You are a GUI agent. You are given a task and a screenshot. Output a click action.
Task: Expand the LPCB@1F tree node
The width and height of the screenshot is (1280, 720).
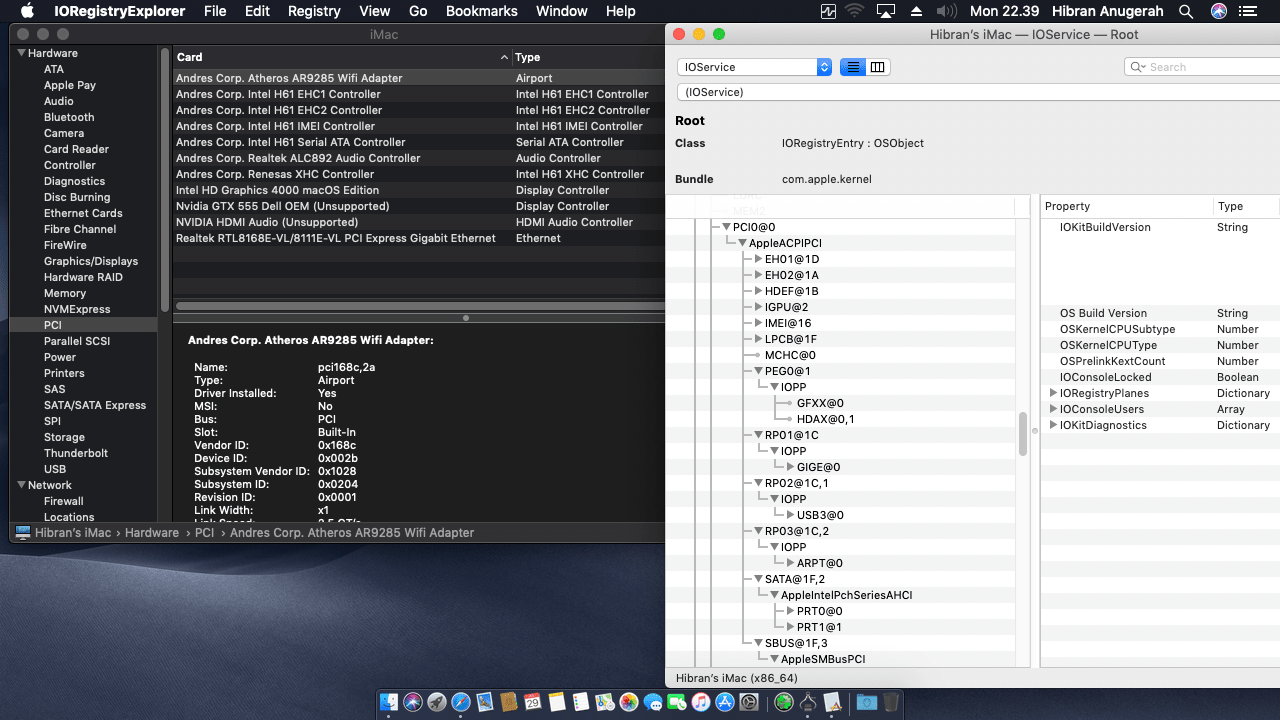(x=758, y=339)
